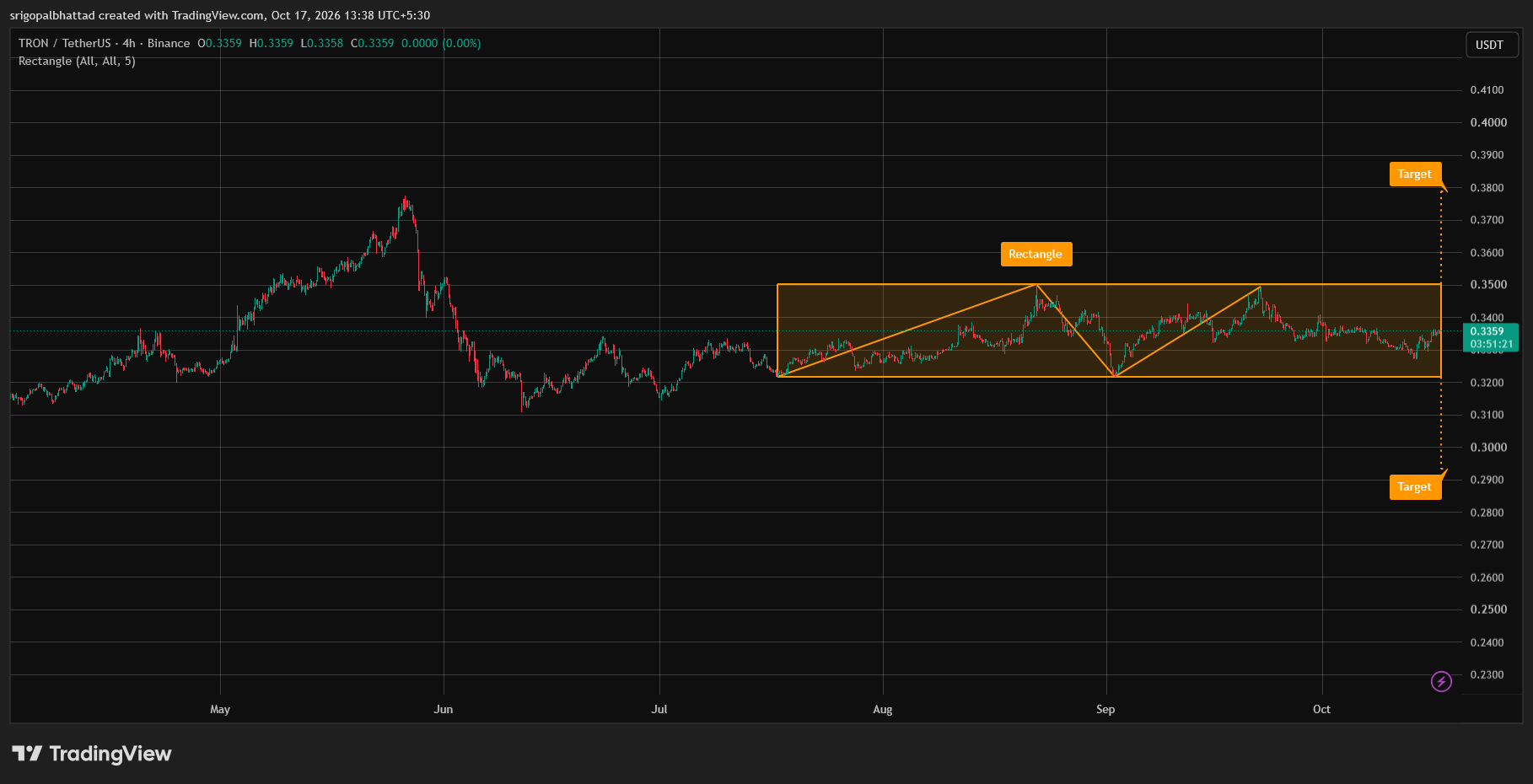
Task: Click the Aug label on time axis
Action: click(883, 709)
